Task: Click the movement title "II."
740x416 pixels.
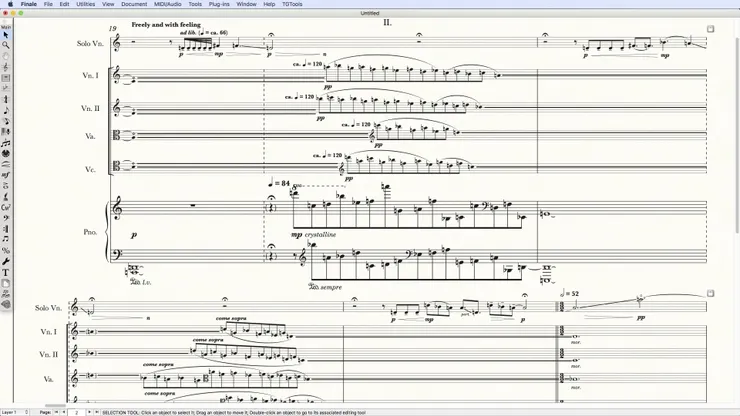Action: [387, 22]
